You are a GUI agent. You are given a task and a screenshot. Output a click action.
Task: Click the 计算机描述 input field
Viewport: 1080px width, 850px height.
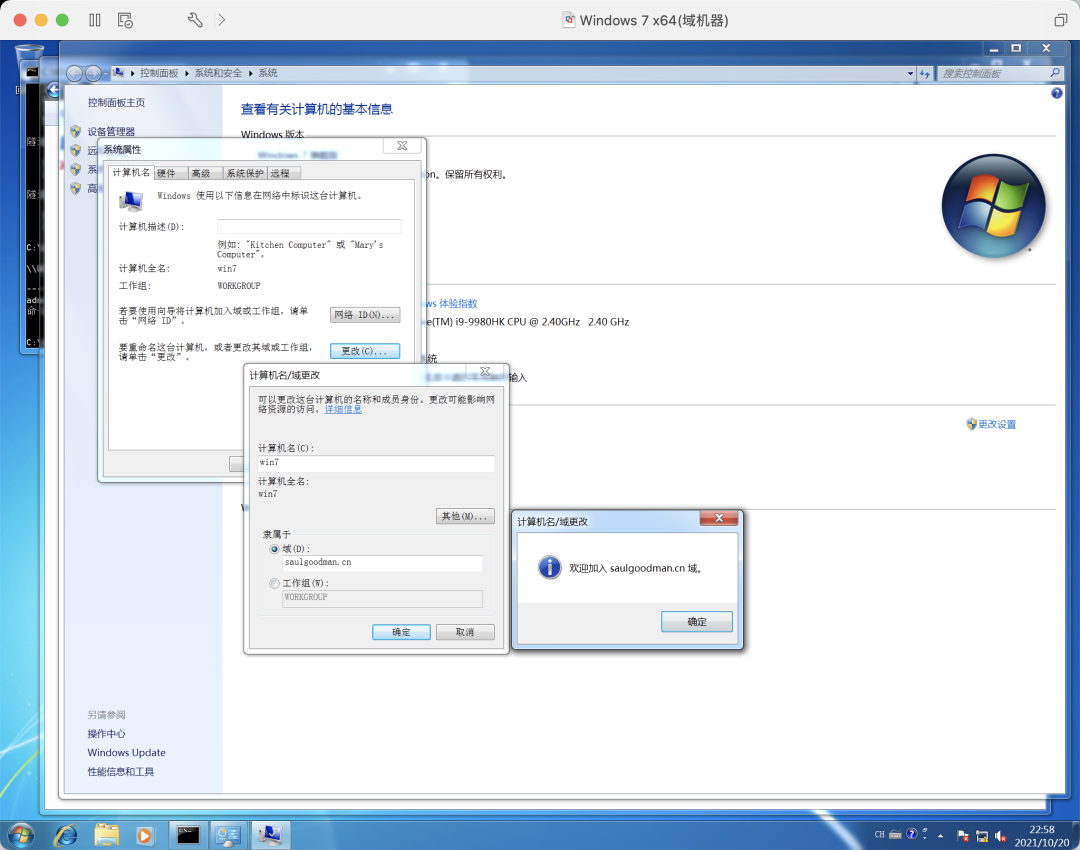click(309, 227)
